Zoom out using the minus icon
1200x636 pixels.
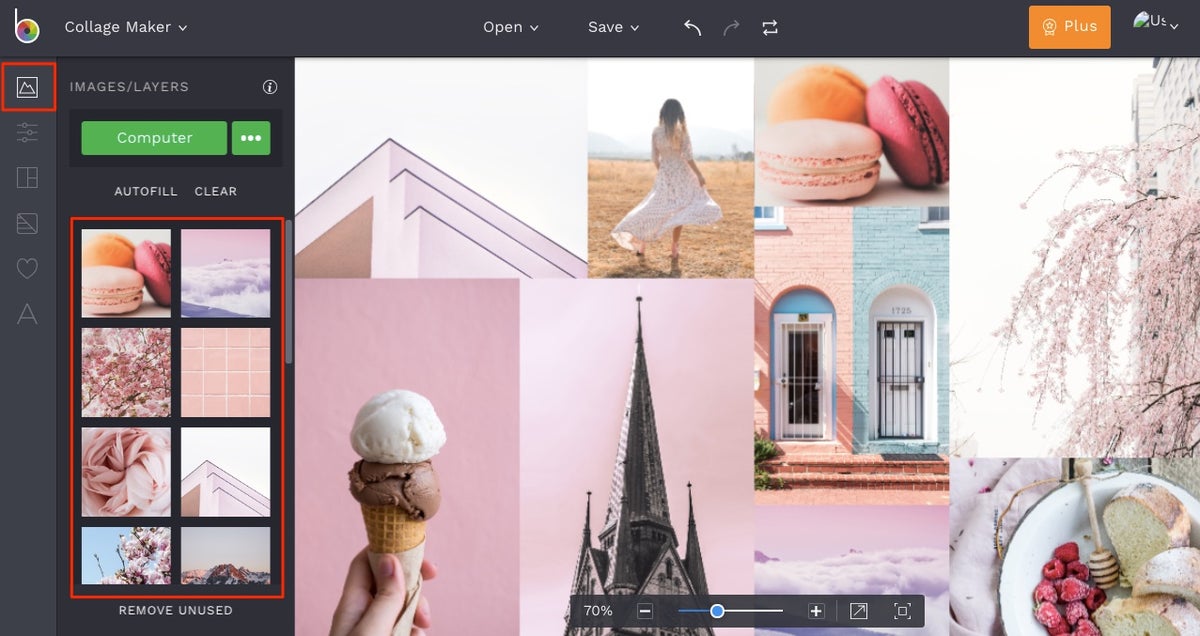tap(645, 610)
